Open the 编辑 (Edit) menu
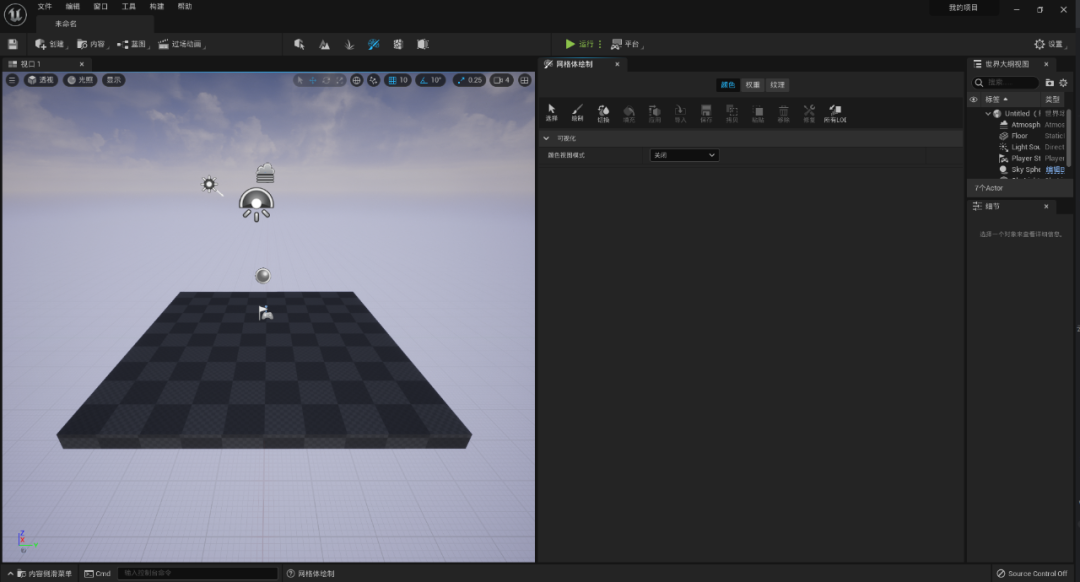Image resolution: width=1080 pixels, height=582 pixels. click(72, 6)
